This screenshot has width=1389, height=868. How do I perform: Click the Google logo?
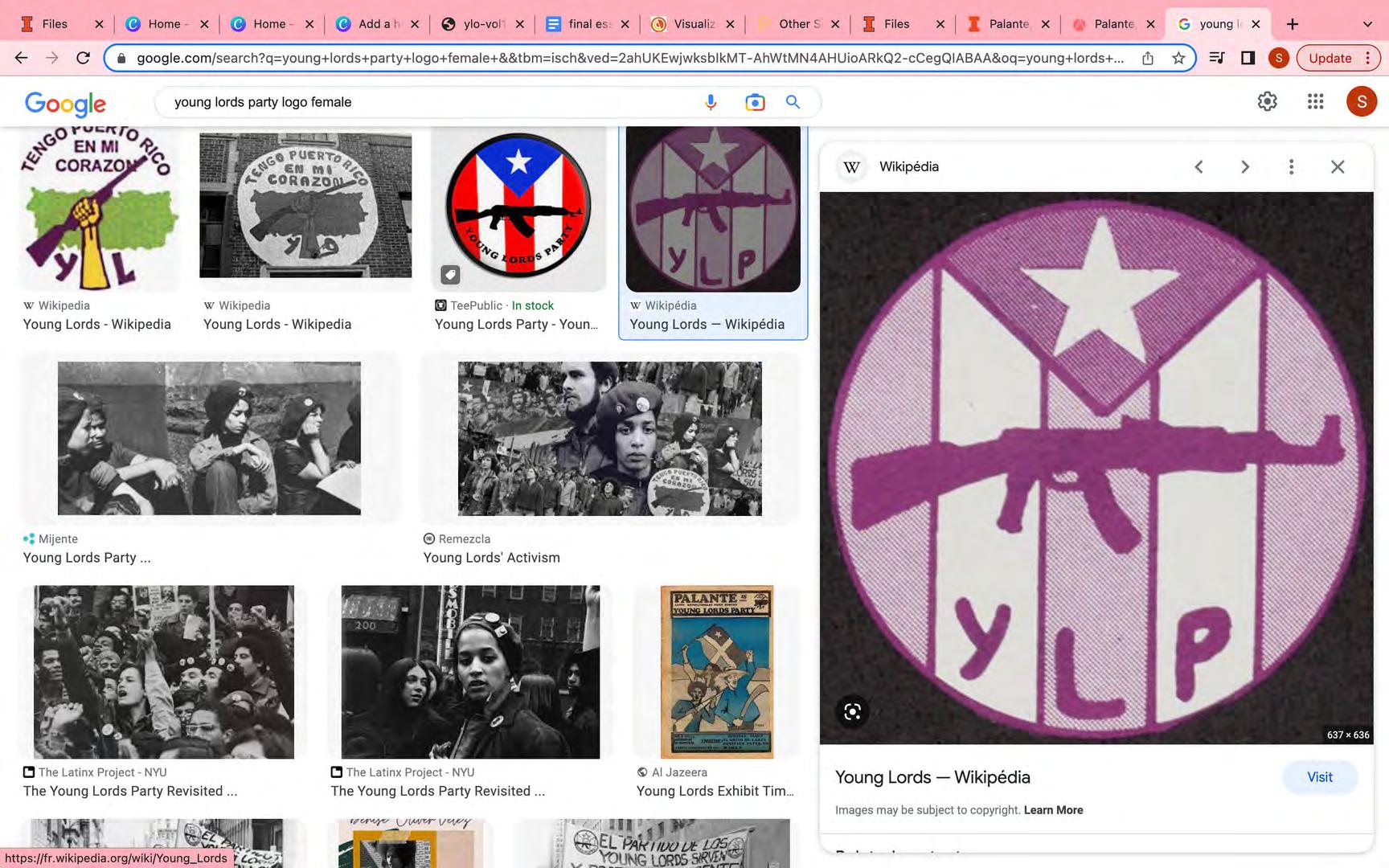pos(65,103)
